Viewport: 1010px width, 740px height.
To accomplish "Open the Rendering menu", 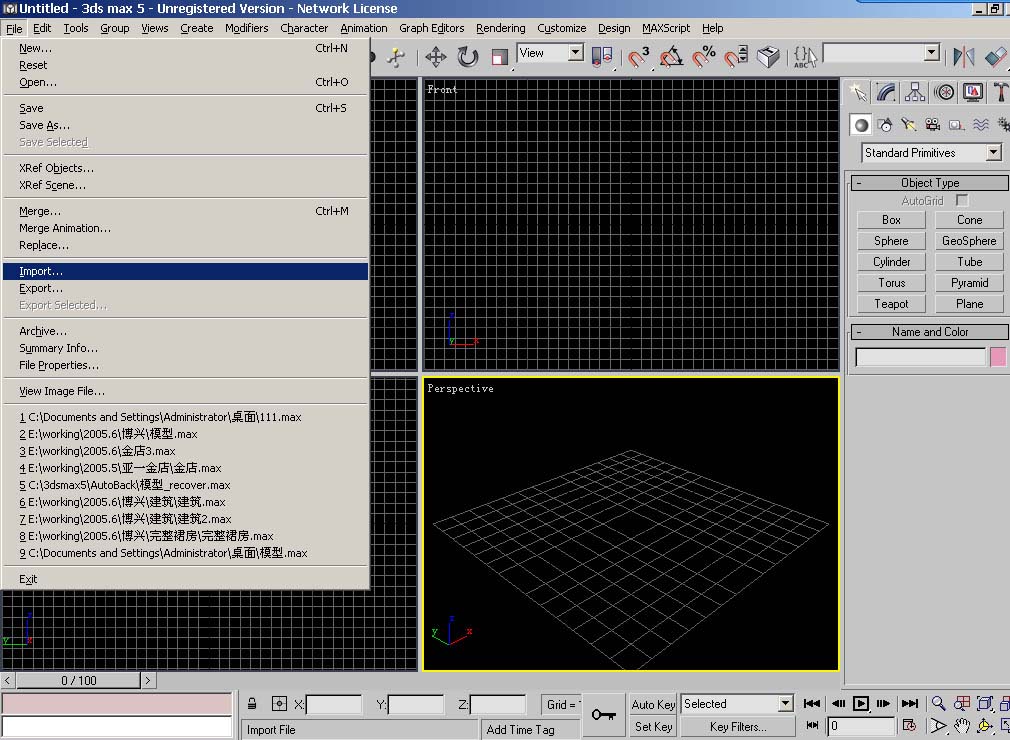I will pos(500,28).
